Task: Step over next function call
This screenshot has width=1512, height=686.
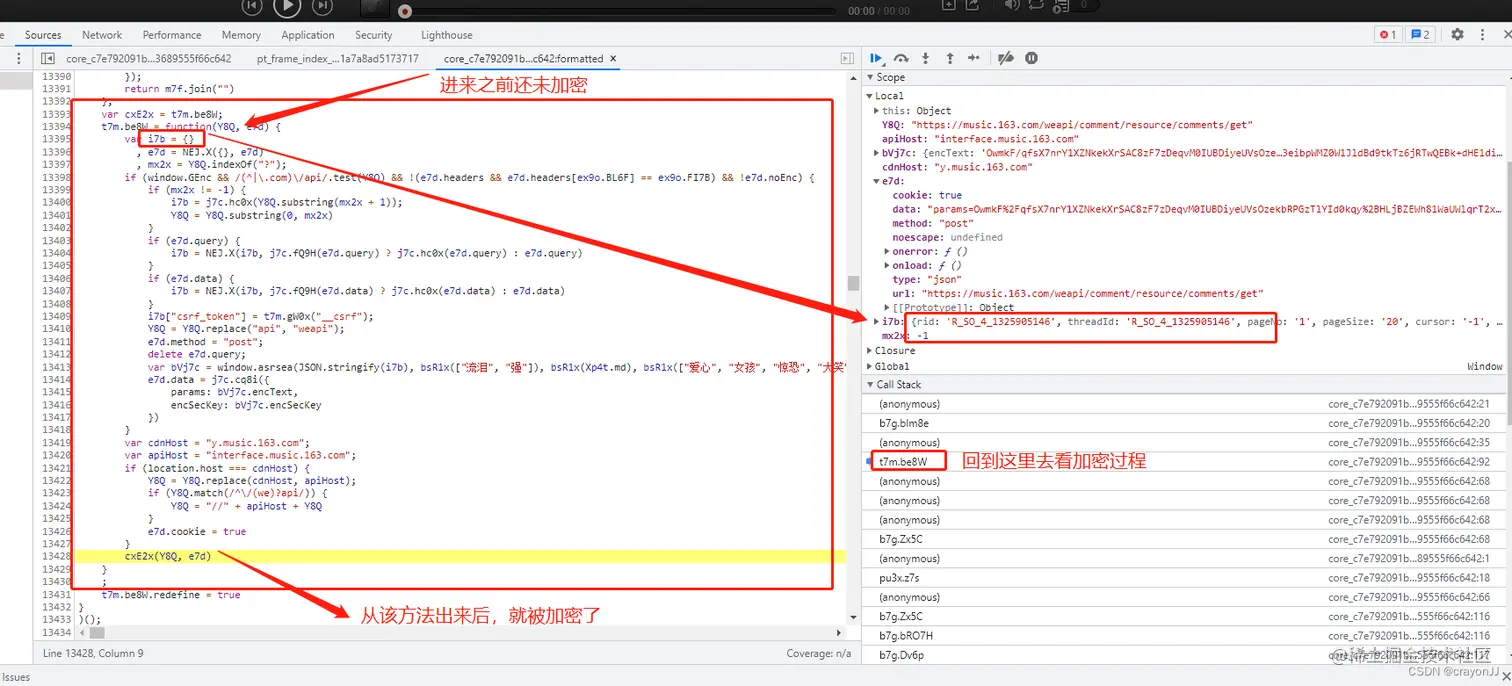Action: pyautogui.click(x=901, y=58)
